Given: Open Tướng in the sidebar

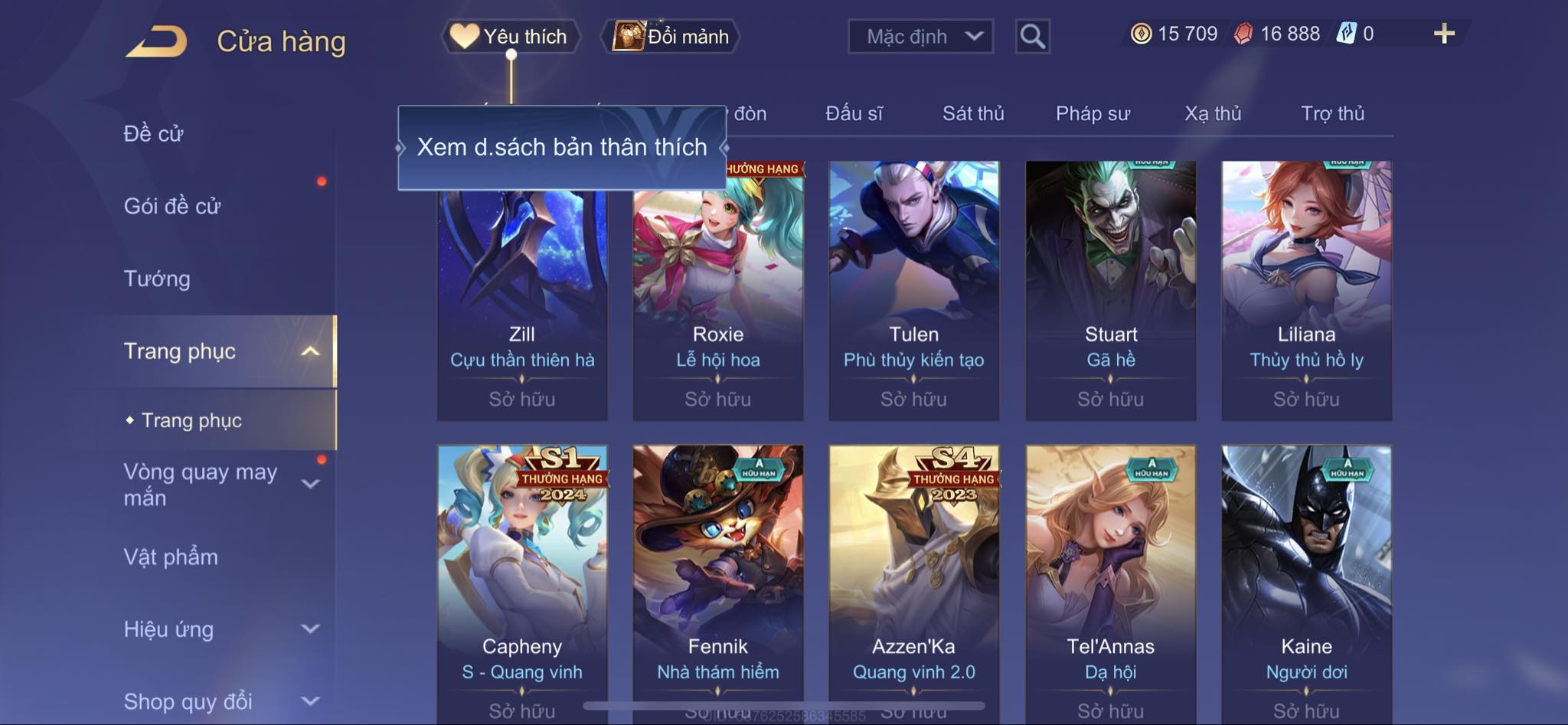Looking at the screenshot, I should (157, 279).
